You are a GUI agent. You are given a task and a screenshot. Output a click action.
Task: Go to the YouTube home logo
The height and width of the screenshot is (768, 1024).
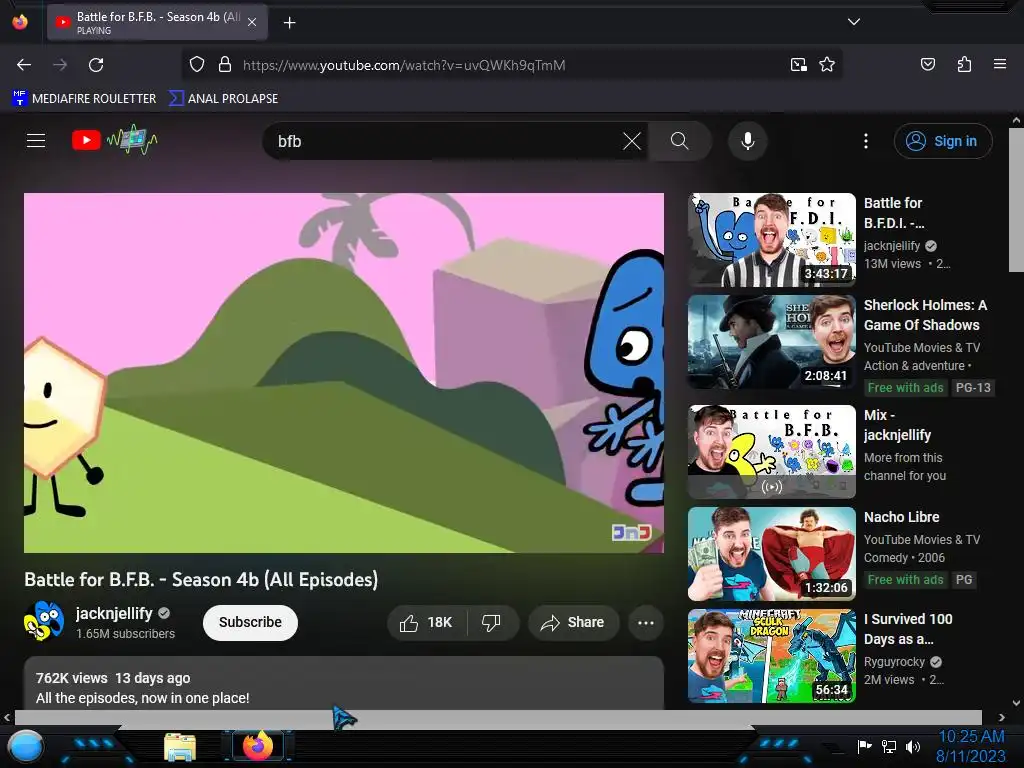click(115, 140)
